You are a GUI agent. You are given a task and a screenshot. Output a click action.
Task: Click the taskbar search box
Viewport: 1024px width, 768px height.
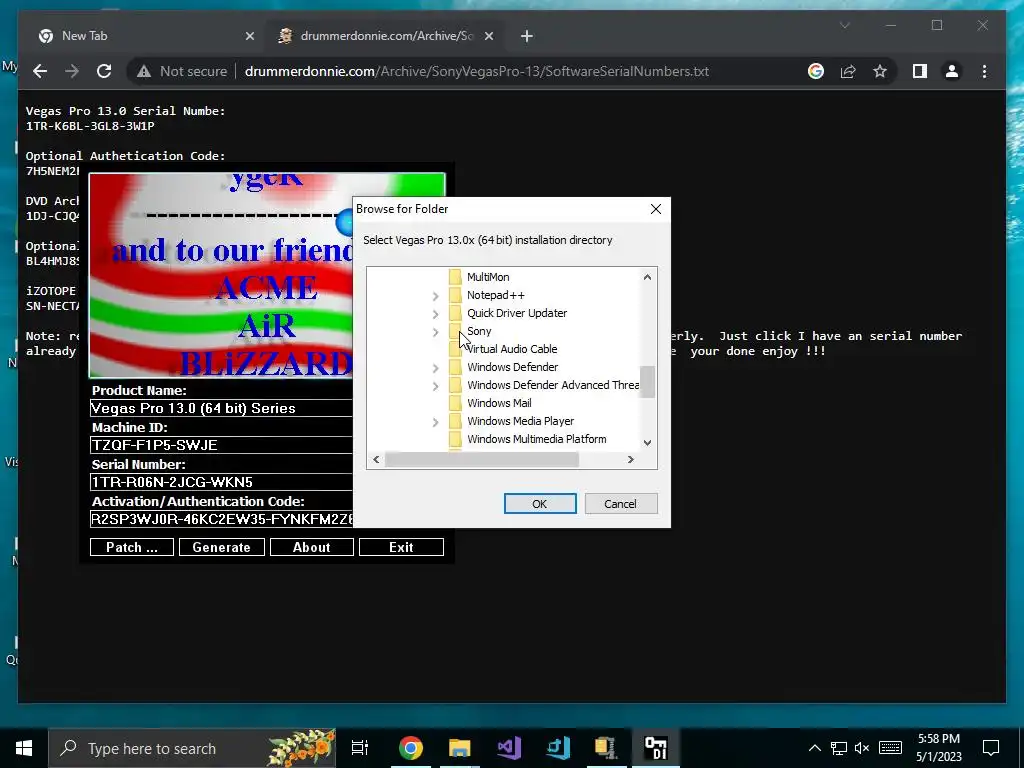pyautogui.click(x=192, y=748)
